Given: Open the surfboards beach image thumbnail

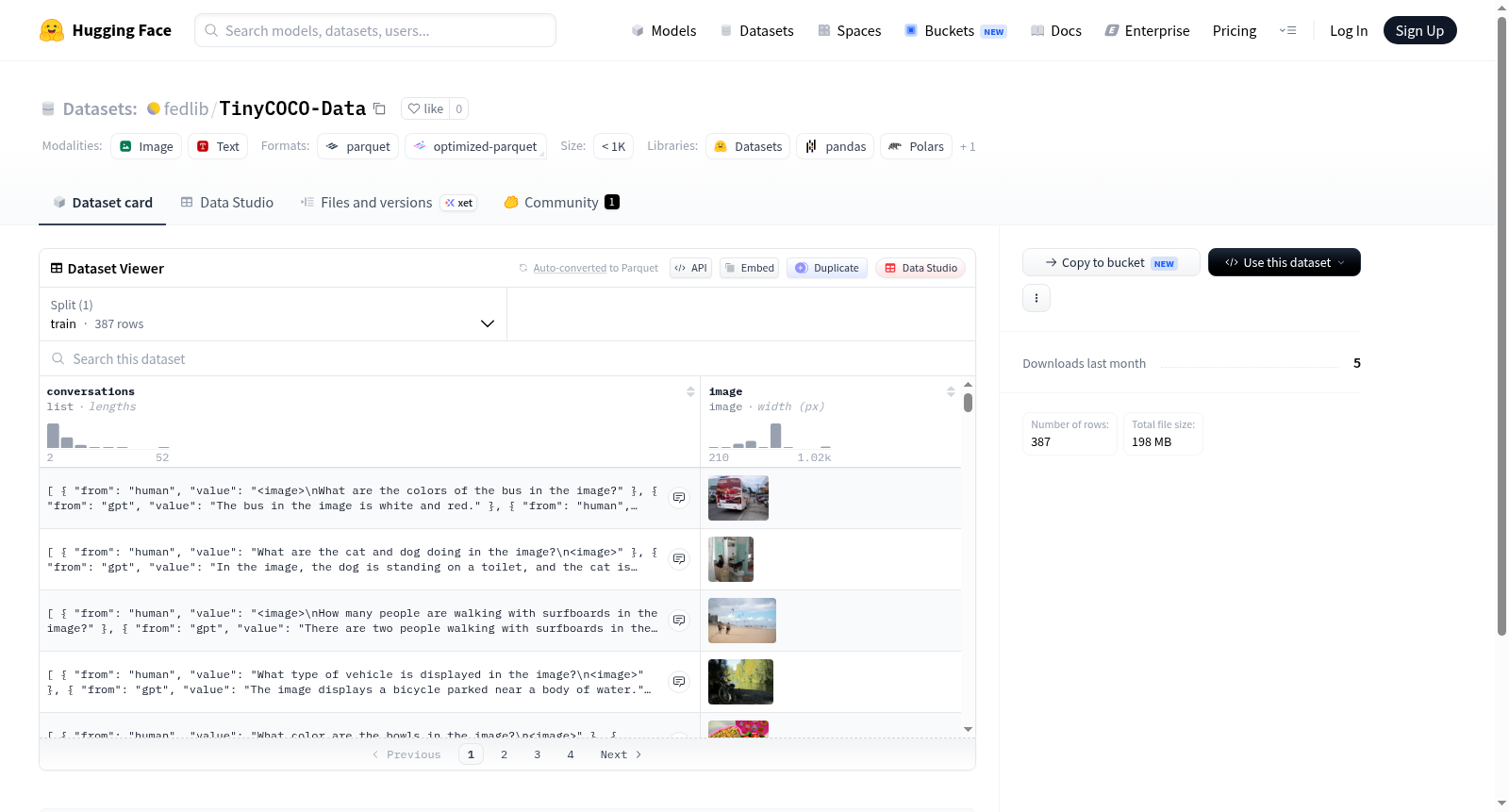Looking at the screenshot, I should tap(742, 621).
